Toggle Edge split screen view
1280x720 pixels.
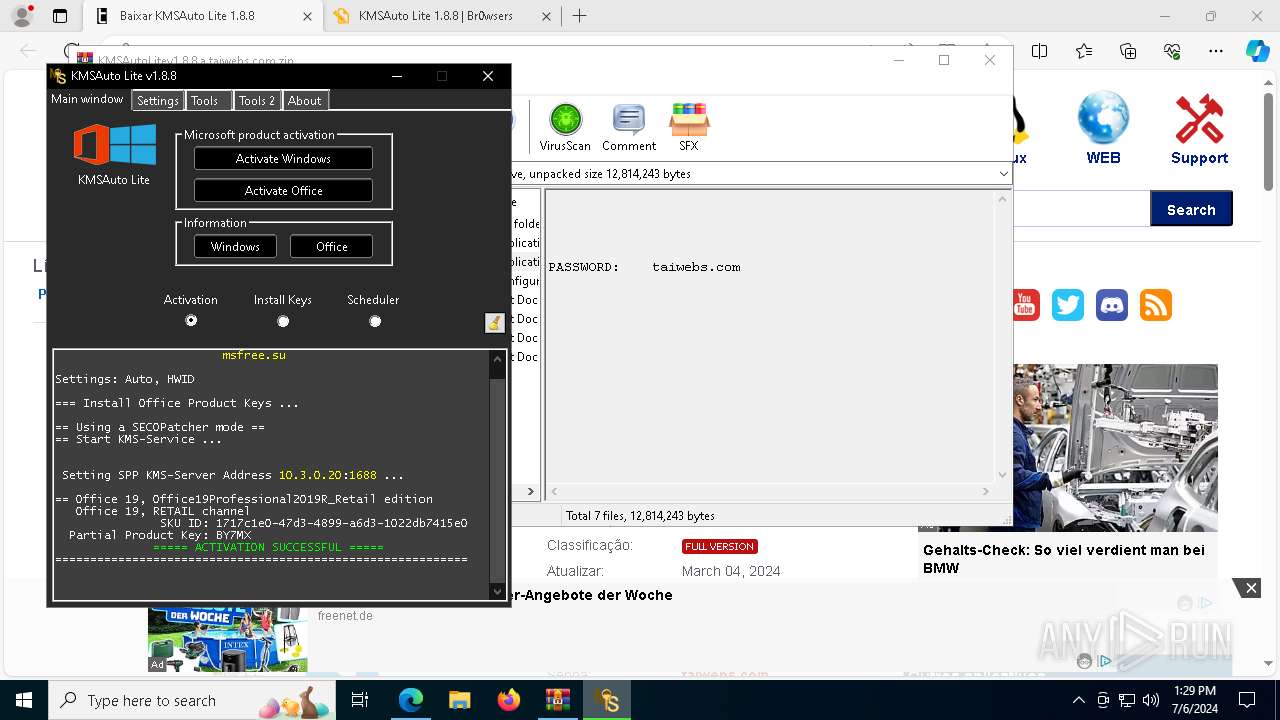tap(1040, 51)
